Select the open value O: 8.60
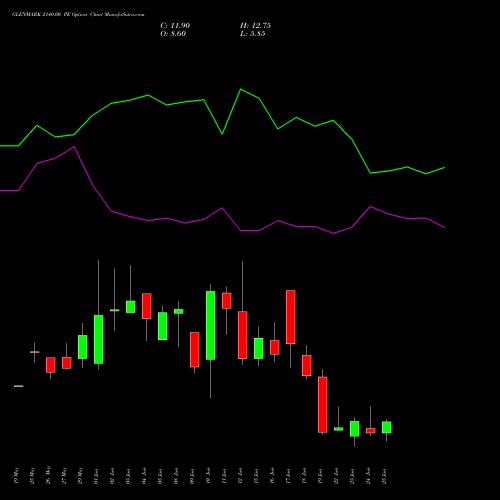The height and width of the screenshot is (500, 500). 173,34
